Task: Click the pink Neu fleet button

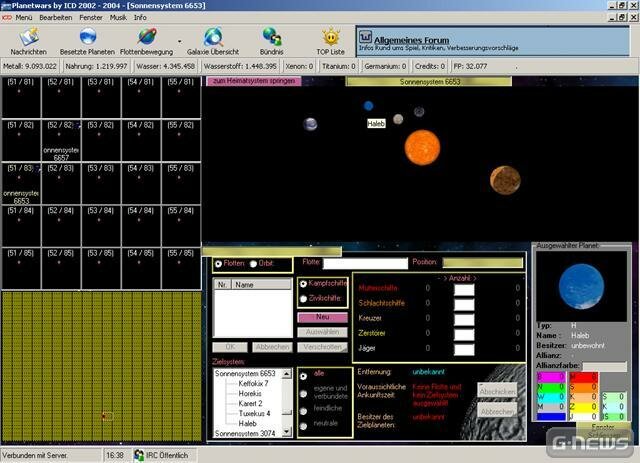Action: pyautogui.click(x=322, y=317)
